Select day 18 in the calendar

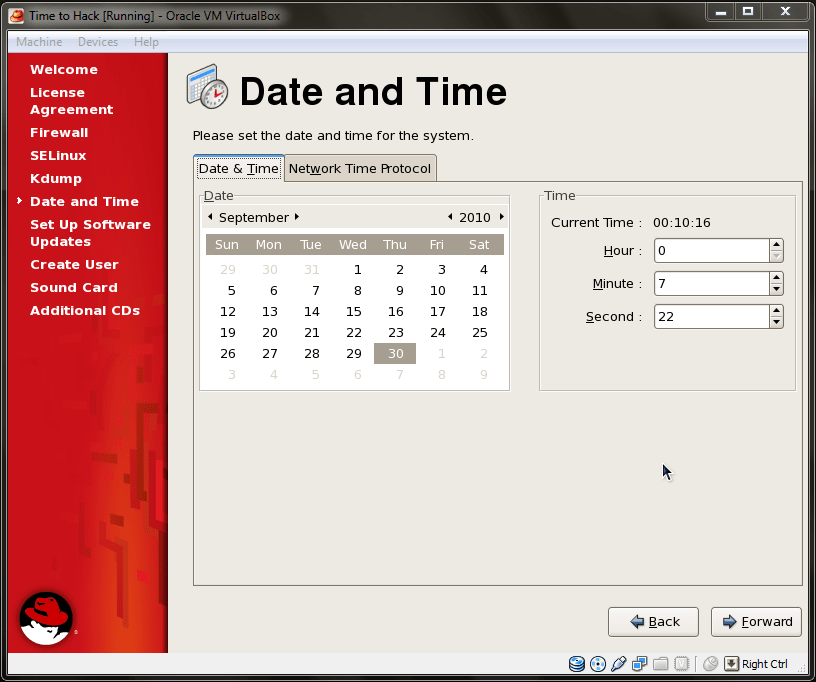pos(479,312)
